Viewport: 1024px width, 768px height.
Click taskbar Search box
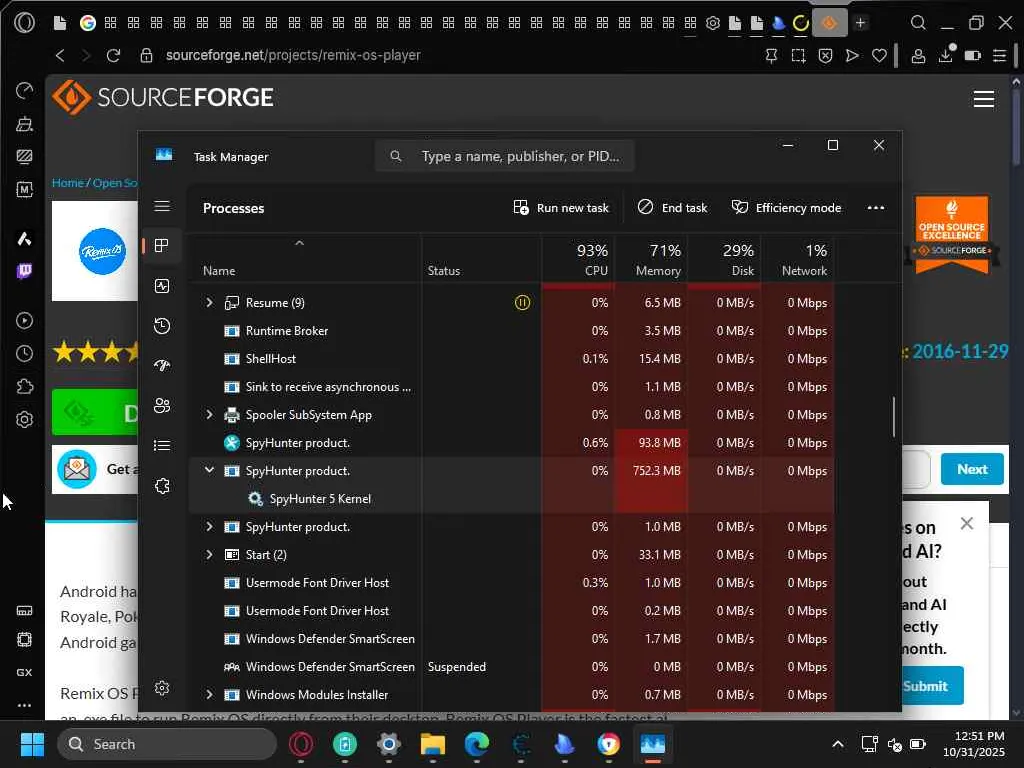pos(167,744)
